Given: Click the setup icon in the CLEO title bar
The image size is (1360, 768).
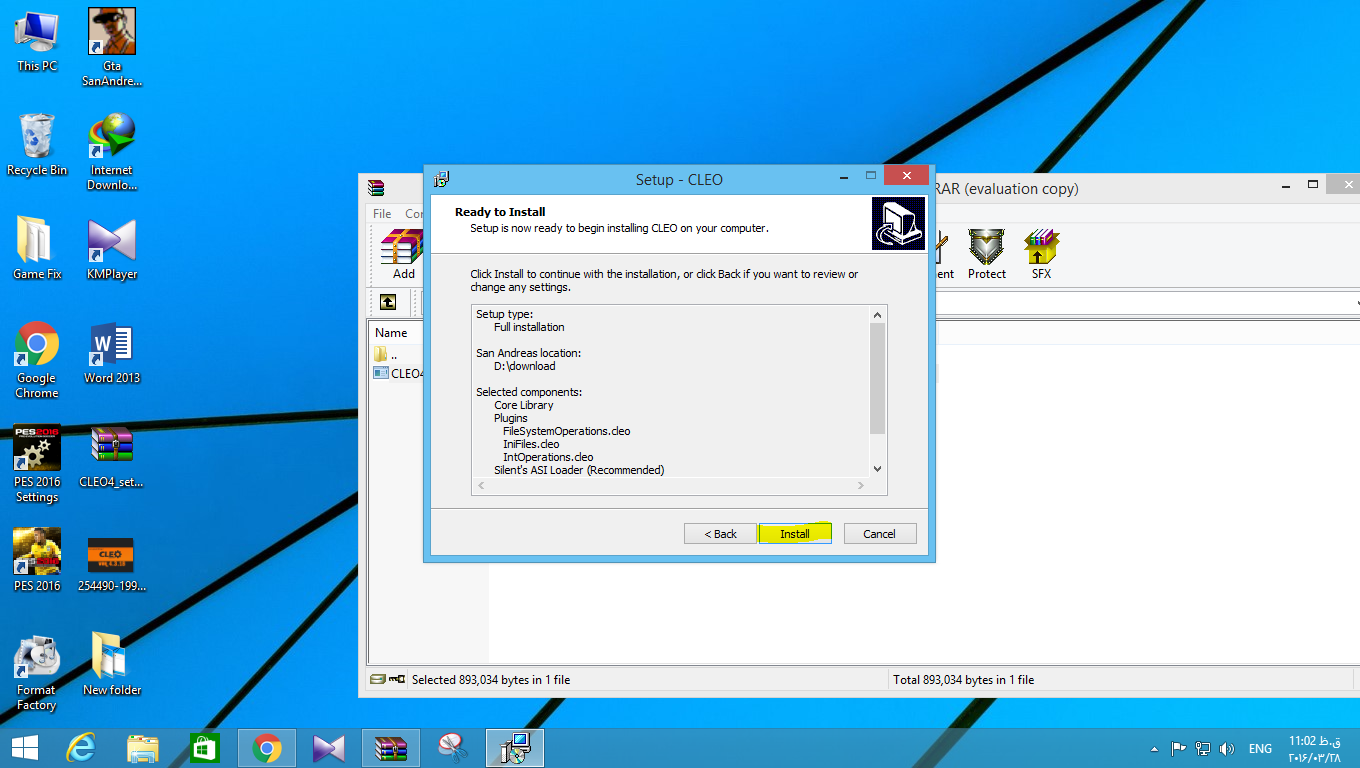Looking at the screenshot, I should [x=441, y=179].
